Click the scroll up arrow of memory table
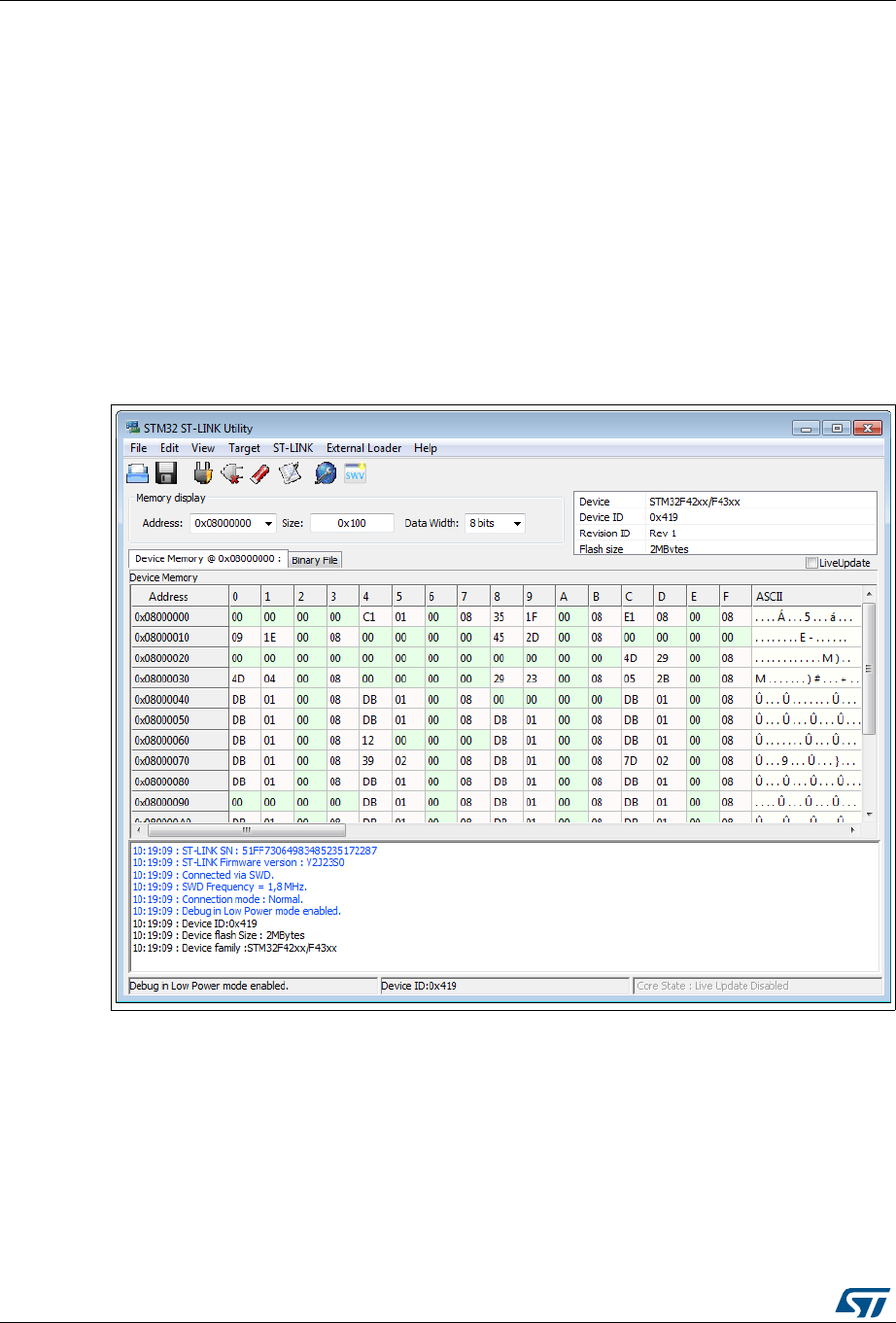 870,593
